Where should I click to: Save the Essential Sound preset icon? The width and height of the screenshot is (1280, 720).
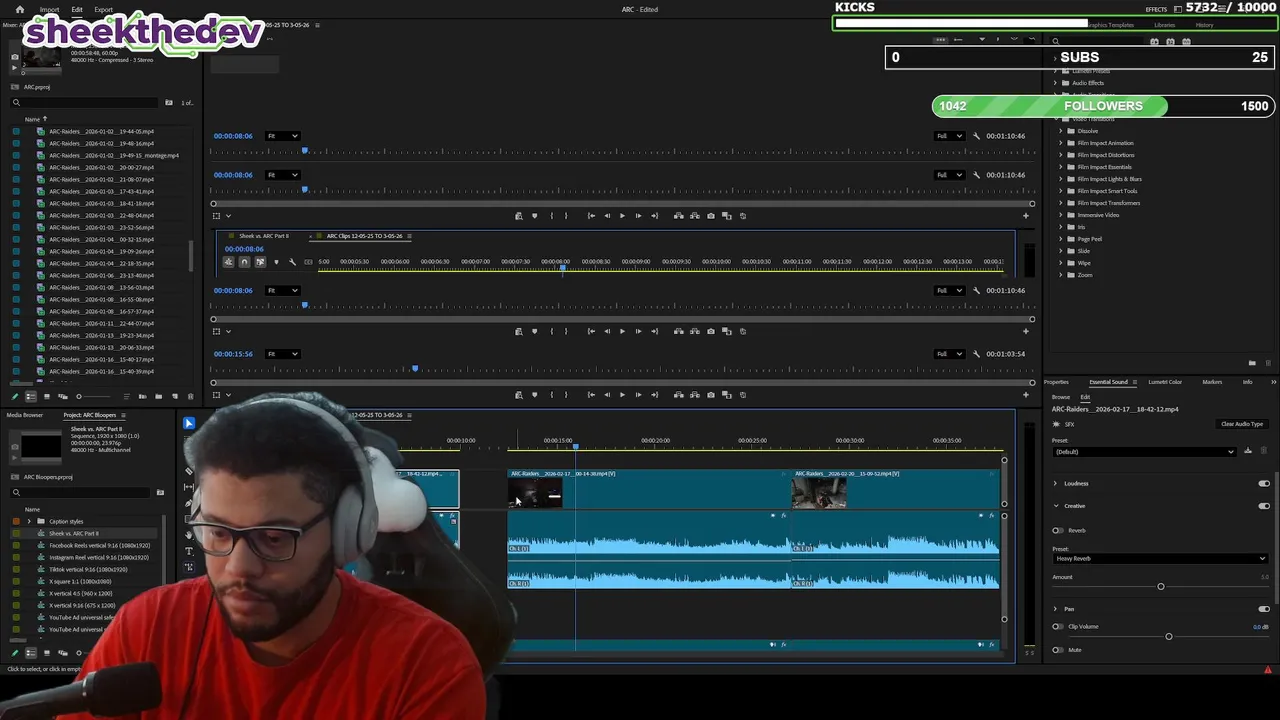[1248, 451]
